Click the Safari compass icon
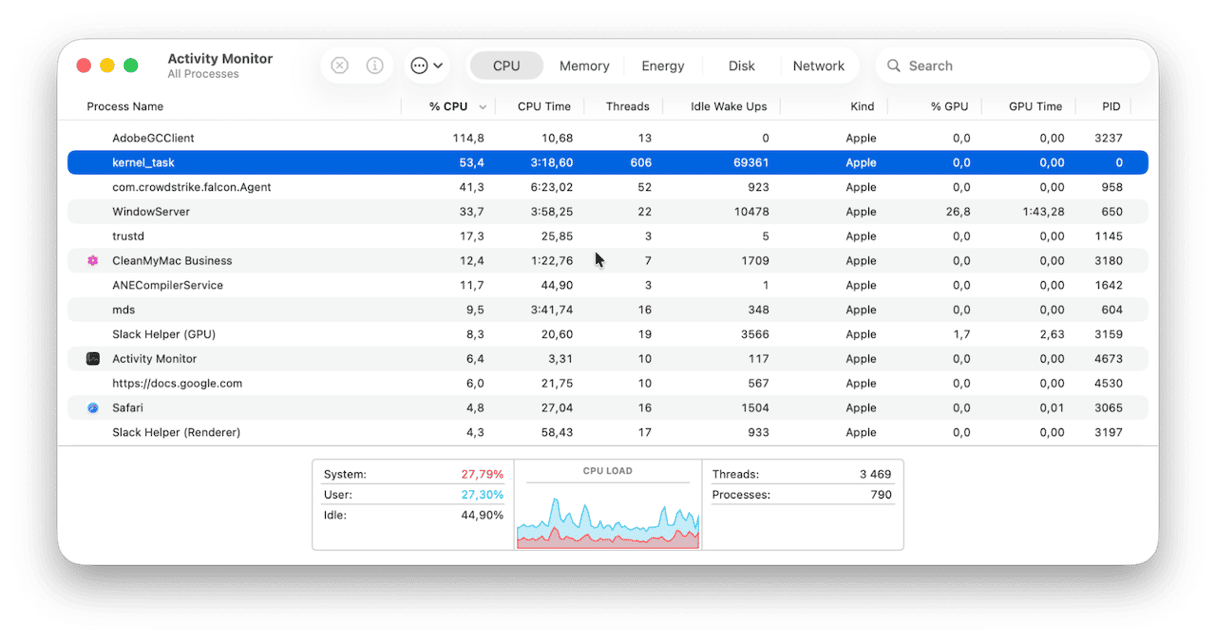 pos(93,408)
